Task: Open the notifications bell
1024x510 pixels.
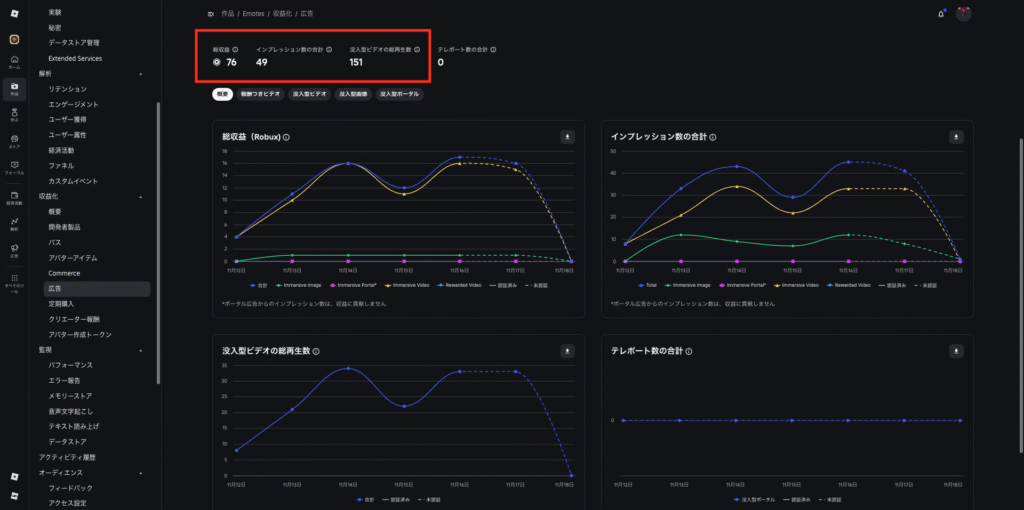Action: click(940, 14)
